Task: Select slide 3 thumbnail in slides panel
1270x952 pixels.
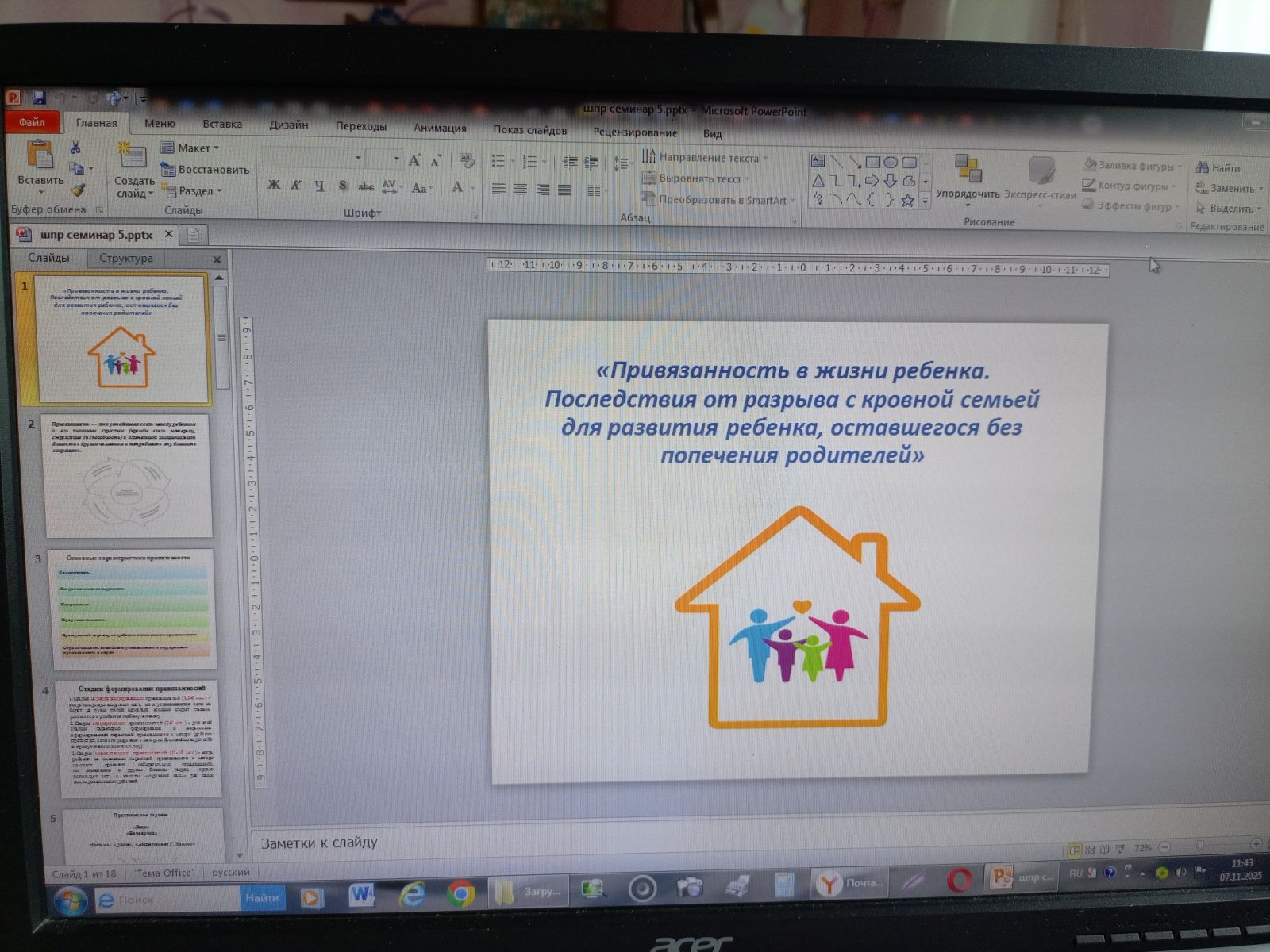Action: coord(131,608)
